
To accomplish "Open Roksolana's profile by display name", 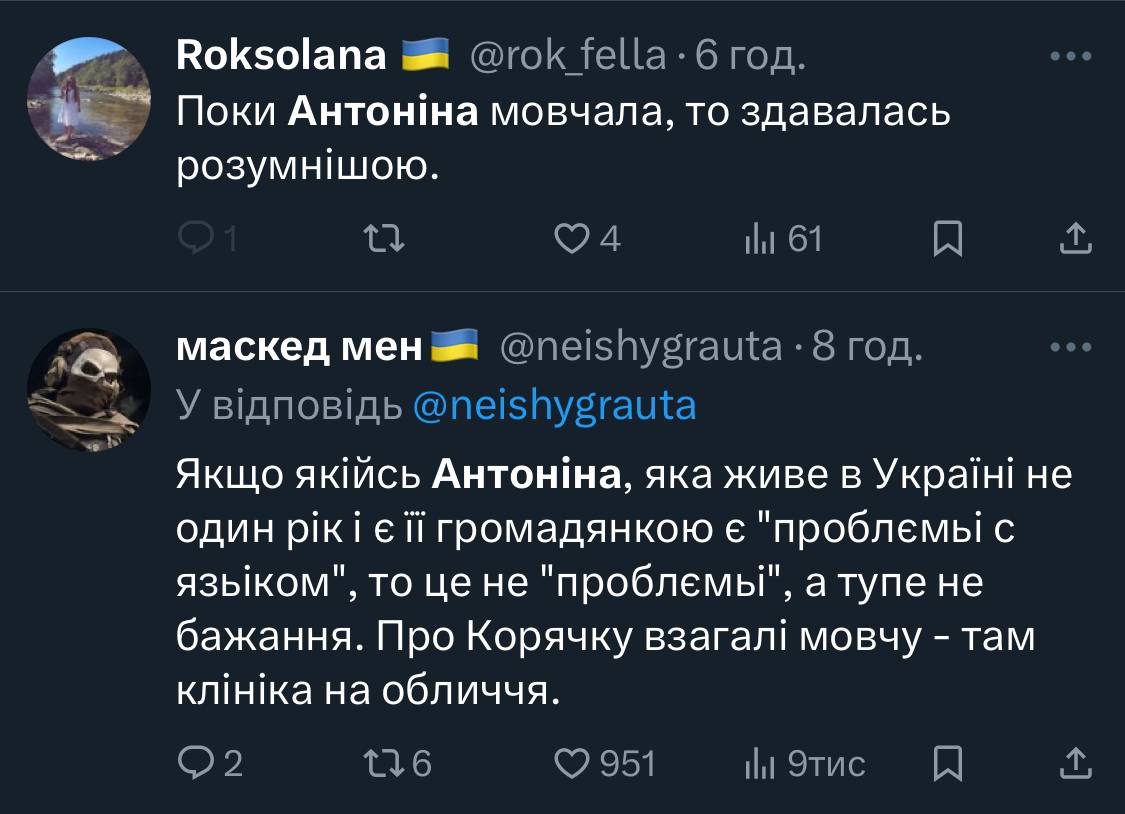I will pyautogui.click(x=281, y=57).
